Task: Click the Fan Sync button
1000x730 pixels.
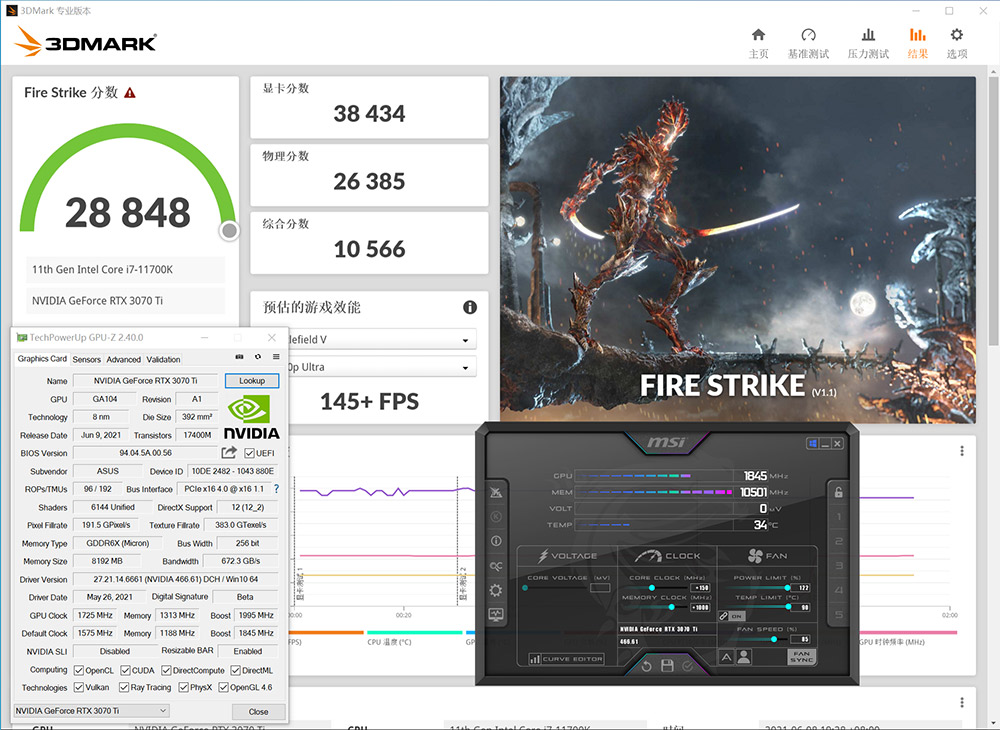Action: (x=802, y=657)
